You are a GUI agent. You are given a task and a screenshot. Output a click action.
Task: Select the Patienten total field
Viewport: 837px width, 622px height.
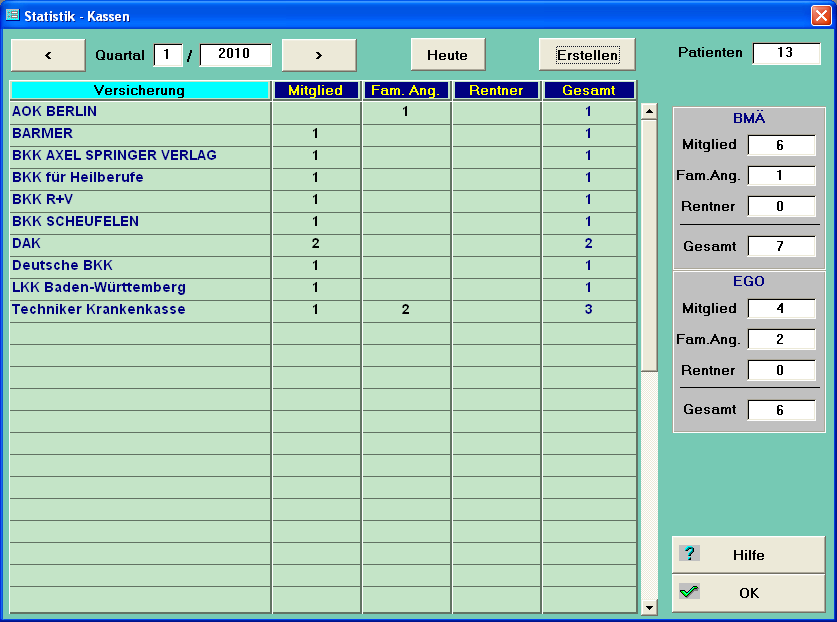click(786, 53)
